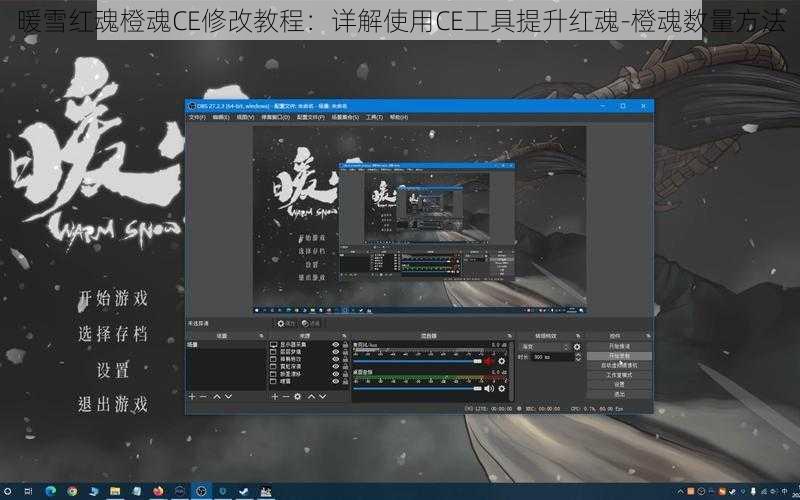Pop out the Scene Transitions dock header icon
The height and width of the screenshot is (500, 800).
pyautogui.click(x=578, y=336)
